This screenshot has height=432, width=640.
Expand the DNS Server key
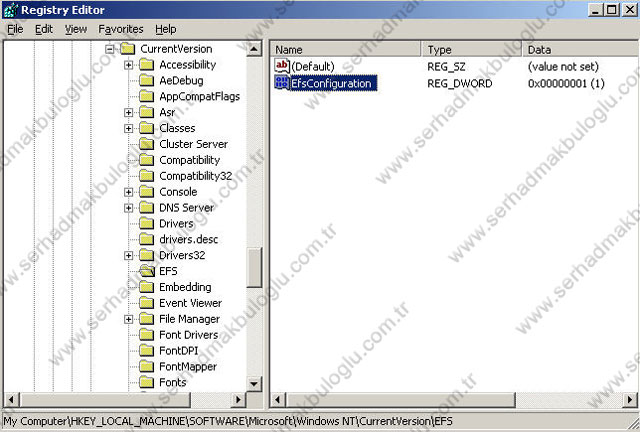[129, 208]
